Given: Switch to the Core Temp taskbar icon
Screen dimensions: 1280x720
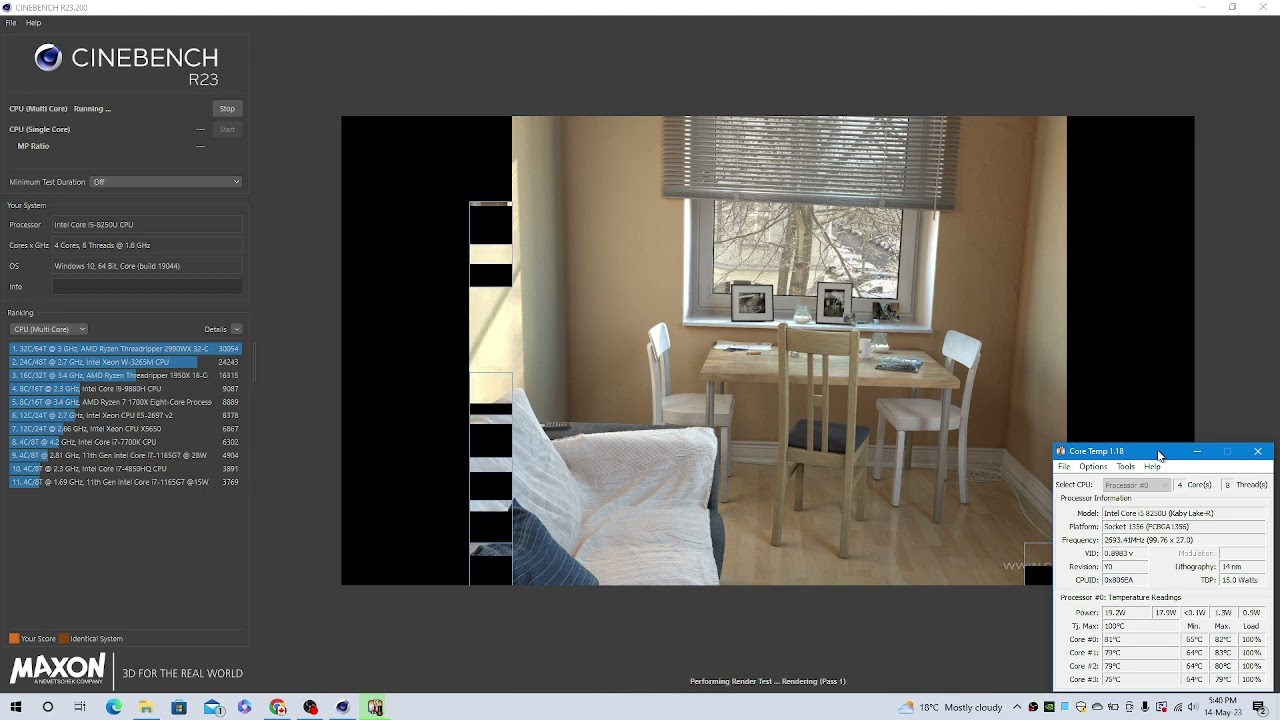Looking at the screenshot, I should (375, 707).
